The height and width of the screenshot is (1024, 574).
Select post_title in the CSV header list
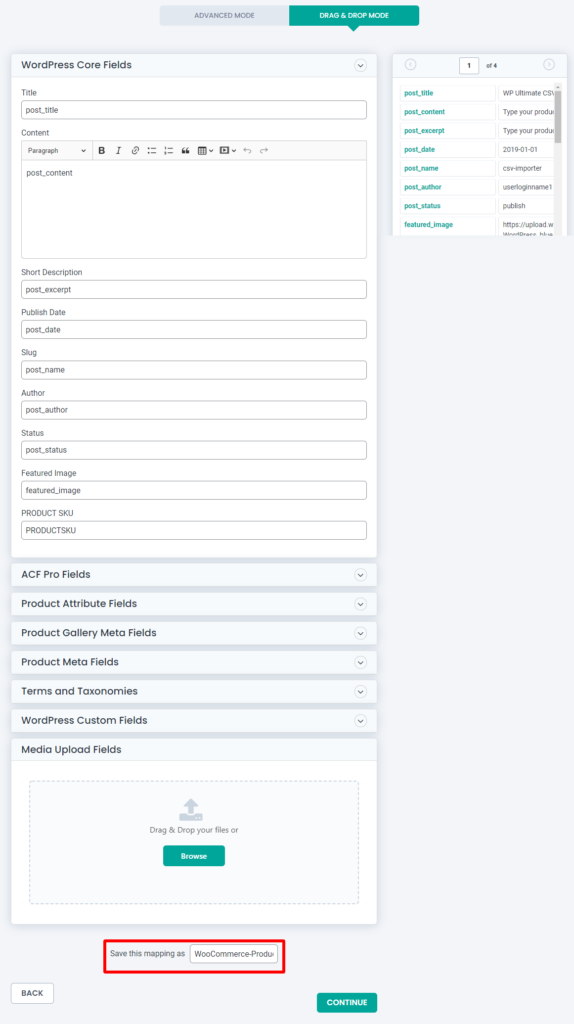coord(448,93)
